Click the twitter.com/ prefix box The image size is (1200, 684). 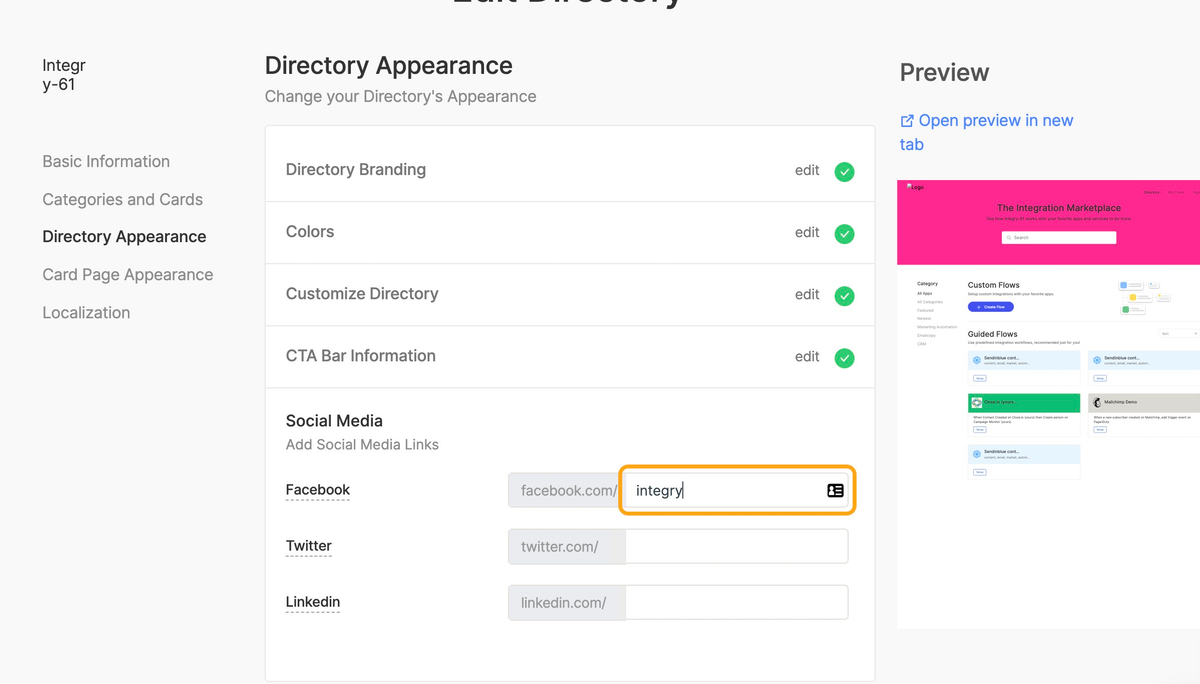(567, 546)
